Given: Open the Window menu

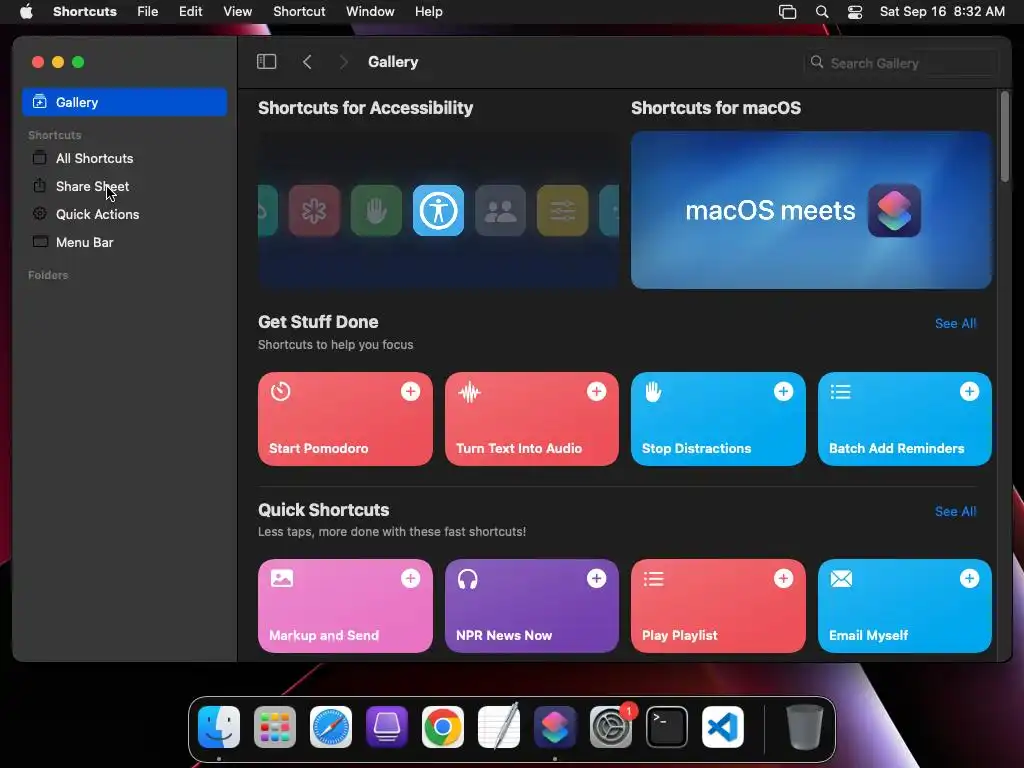Looking at the screenshot, I should click(370, 12).
